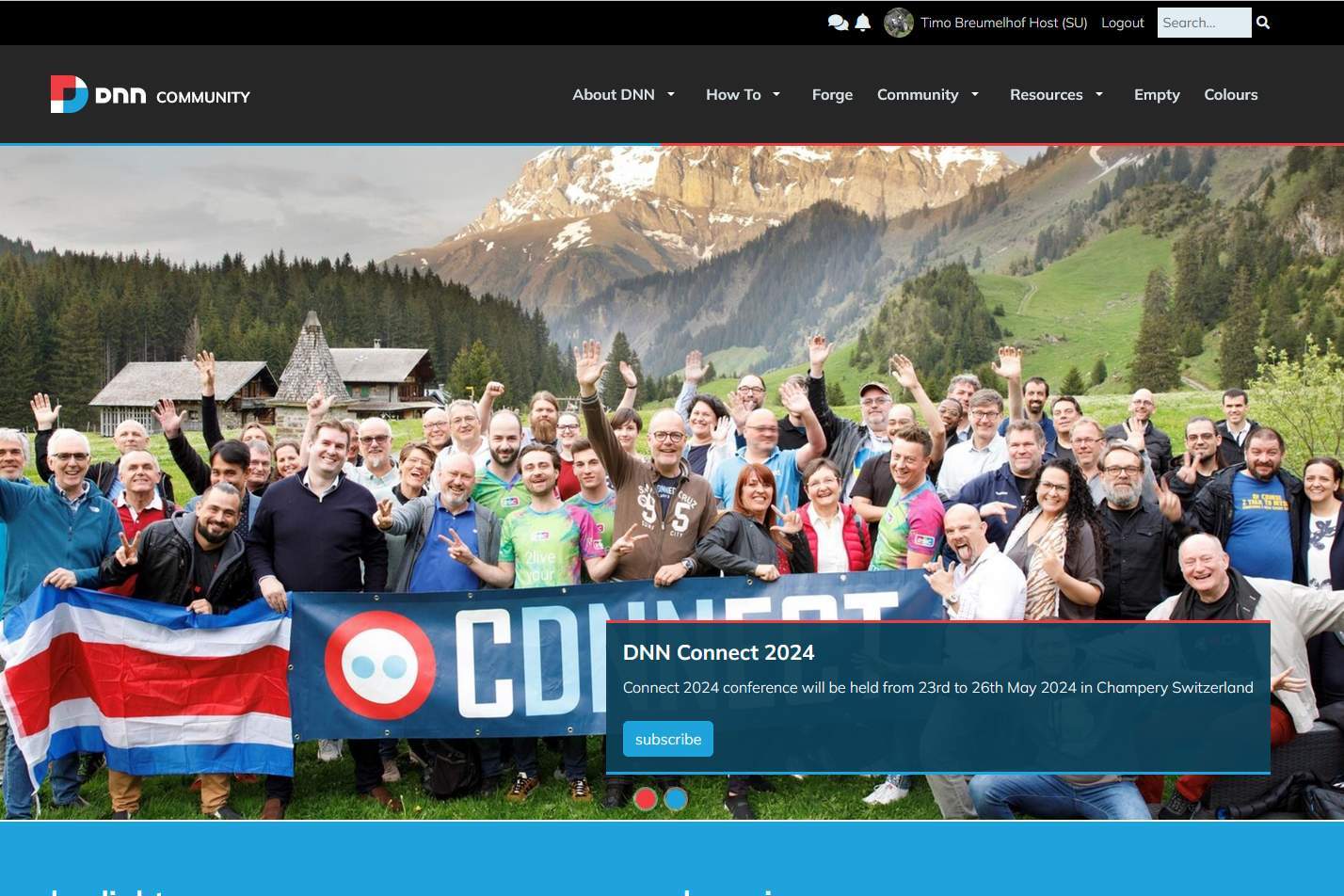This screenshot has height=896, width=1344.
Task: Go to the Forge page
Action: point(832,94)
